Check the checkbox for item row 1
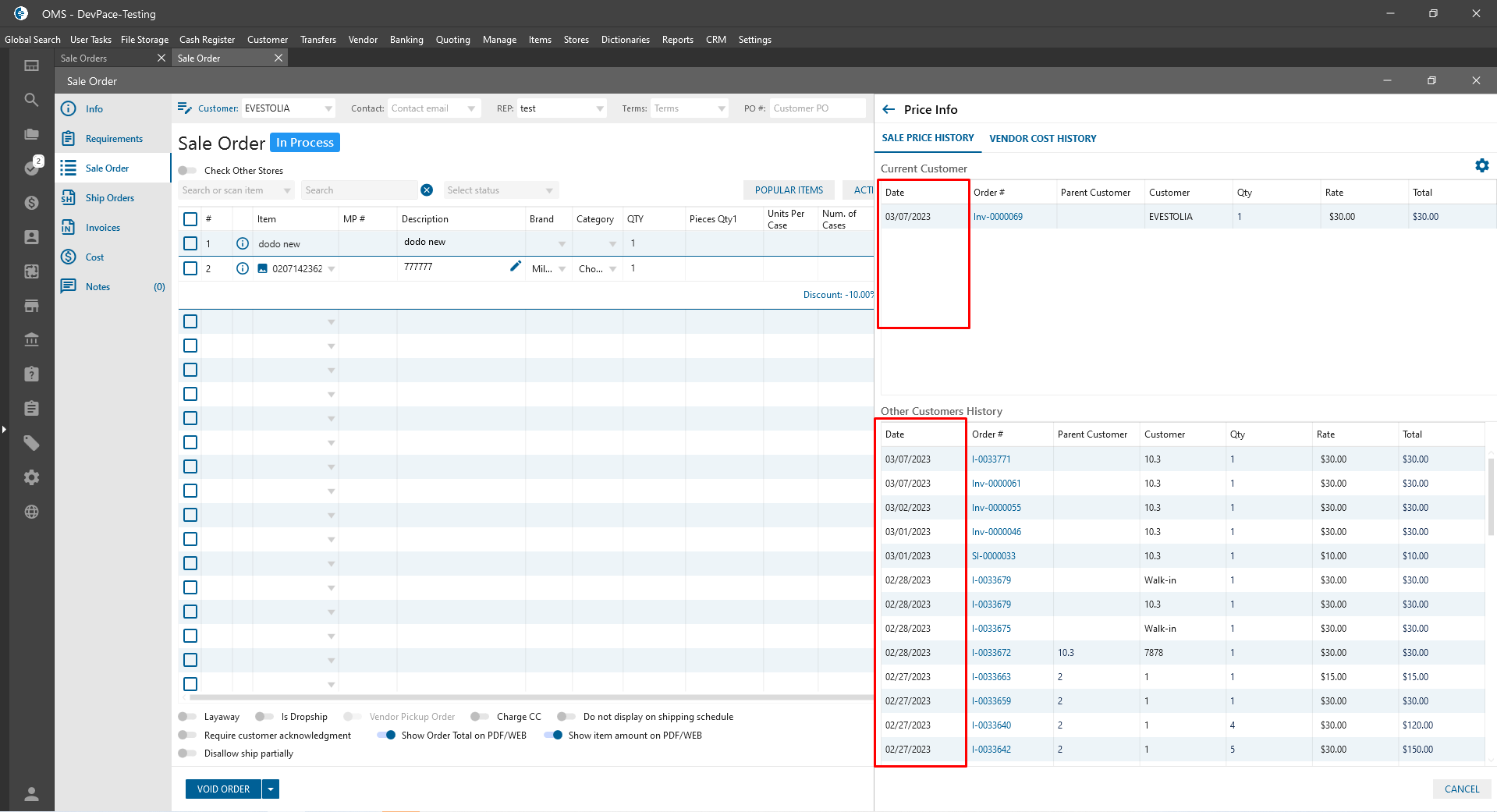Viewport: 1497px width, 812px height. (190, 244)
